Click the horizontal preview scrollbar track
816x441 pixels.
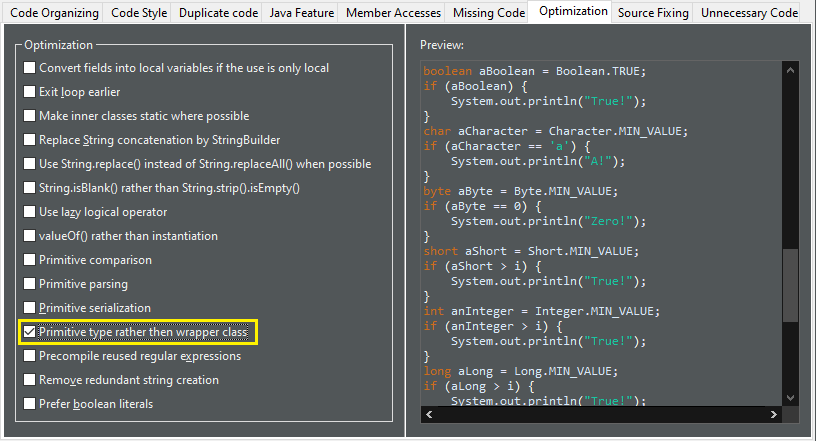[601, 414]
